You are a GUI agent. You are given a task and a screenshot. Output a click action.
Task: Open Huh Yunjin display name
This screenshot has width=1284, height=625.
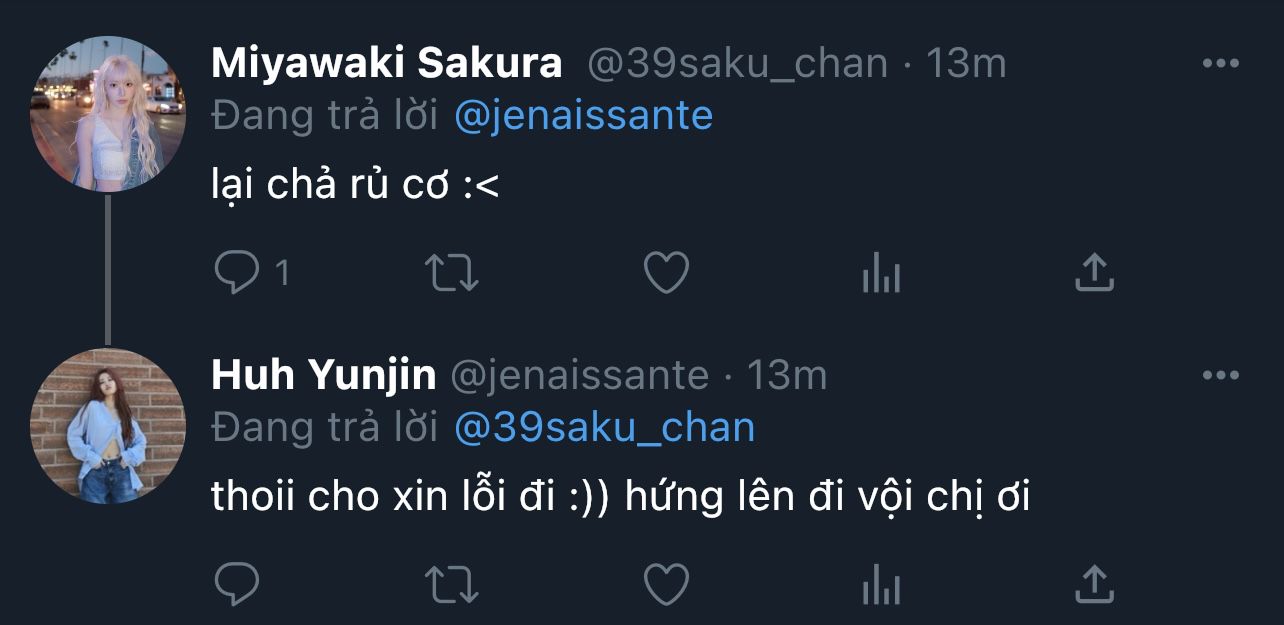tap(324, 376)
